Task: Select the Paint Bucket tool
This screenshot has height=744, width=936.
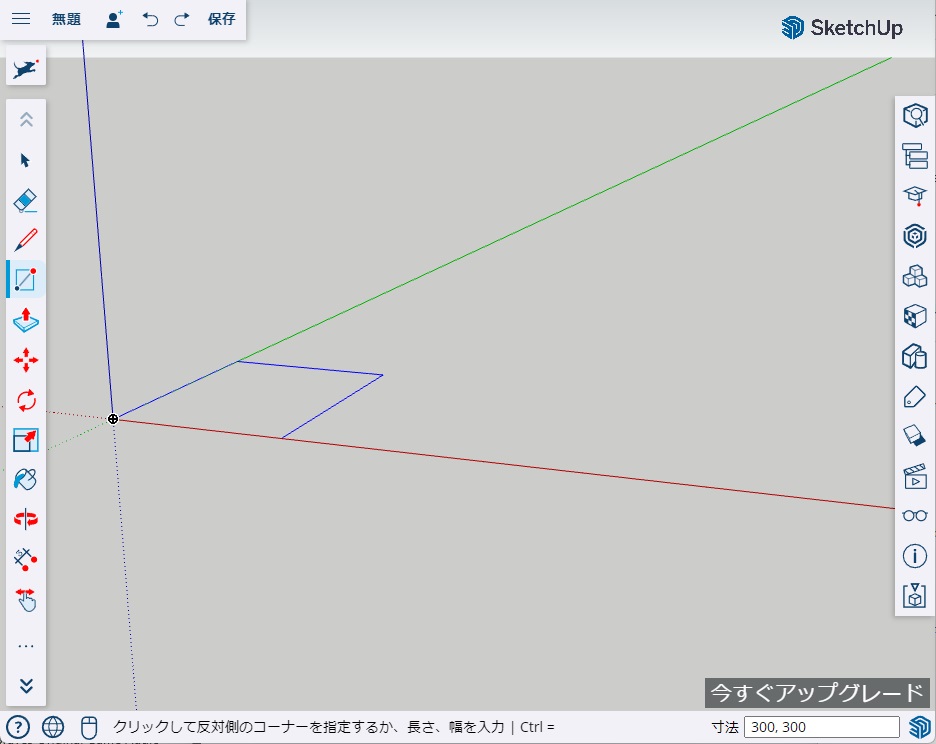Action: click(x=26, y=479)
